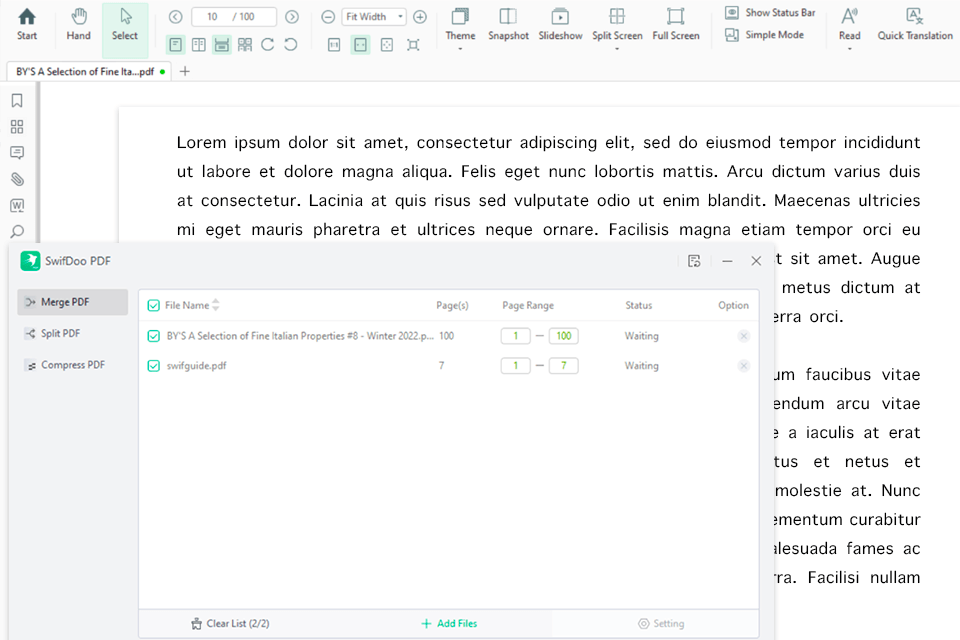Edit end page field showing 7
Screen dimensions: 960x640
pos(564,366)
